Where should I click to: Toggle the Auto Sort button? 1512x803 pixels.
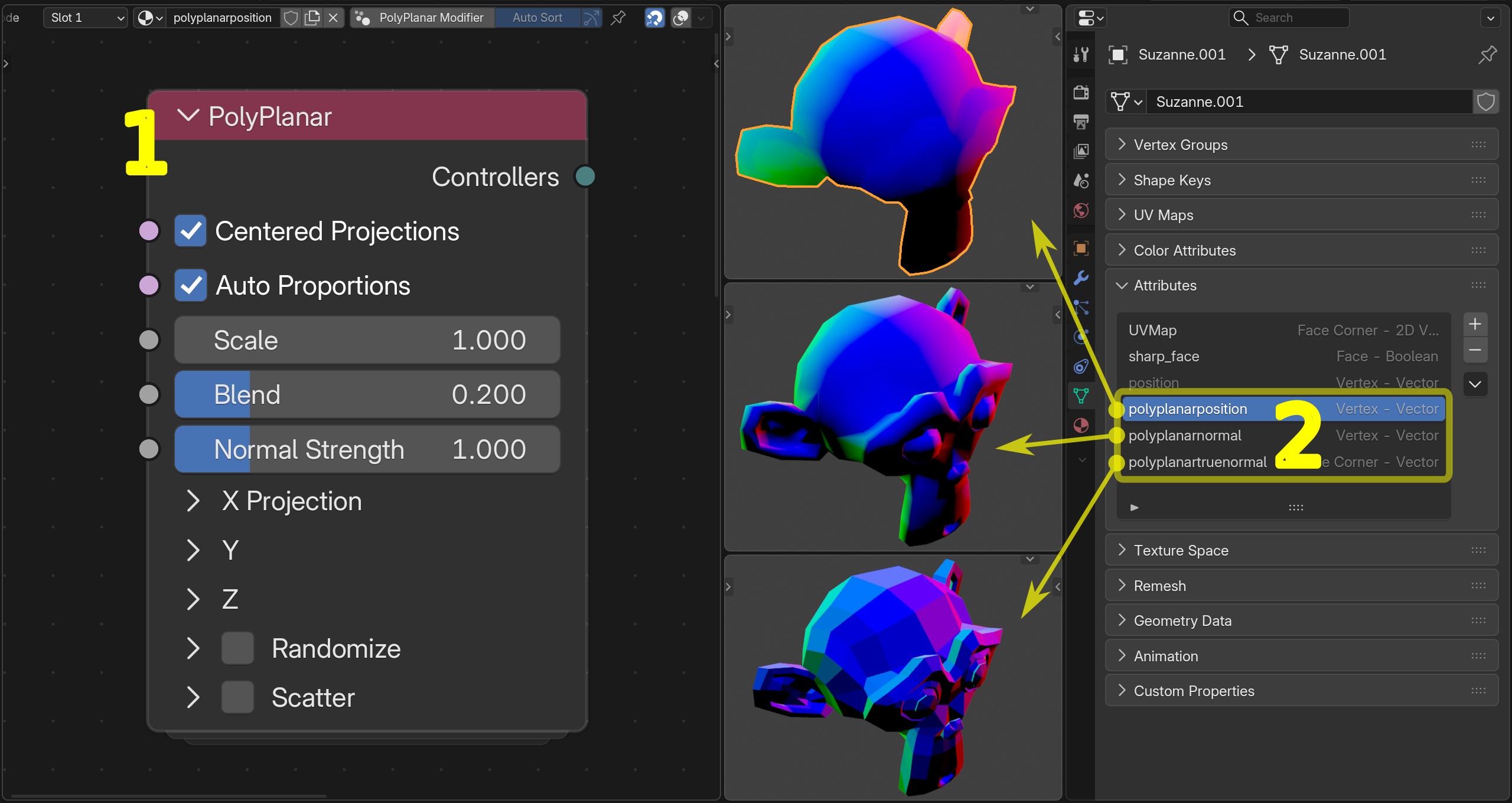pos(537,18)
